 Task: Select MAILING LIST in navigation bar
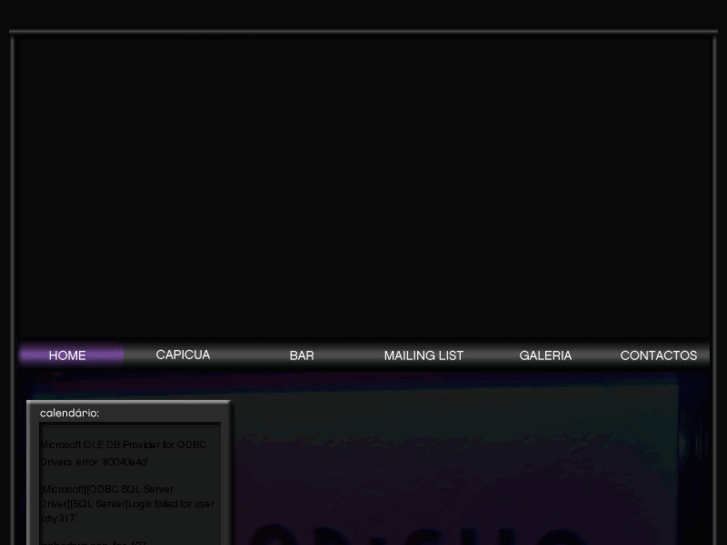423,356
